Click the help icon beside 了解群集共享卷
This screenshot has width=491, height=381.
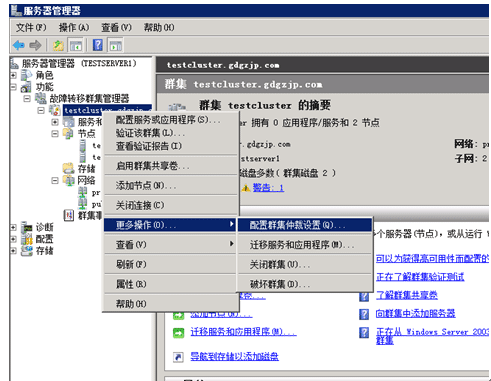(364, 296)
